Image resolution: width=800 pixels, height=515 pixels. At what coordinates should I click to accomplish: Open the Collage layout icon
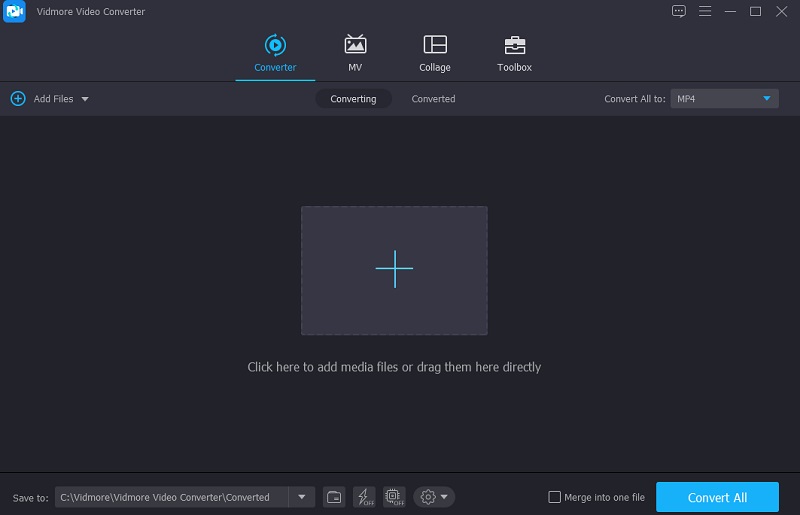coord(435,45)
